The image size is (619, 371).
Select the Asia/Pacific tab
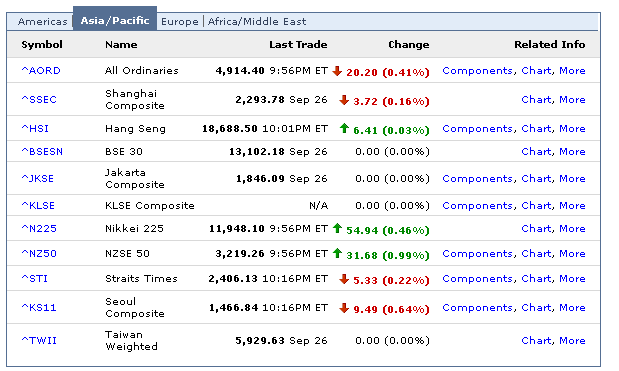coord(115,21)
